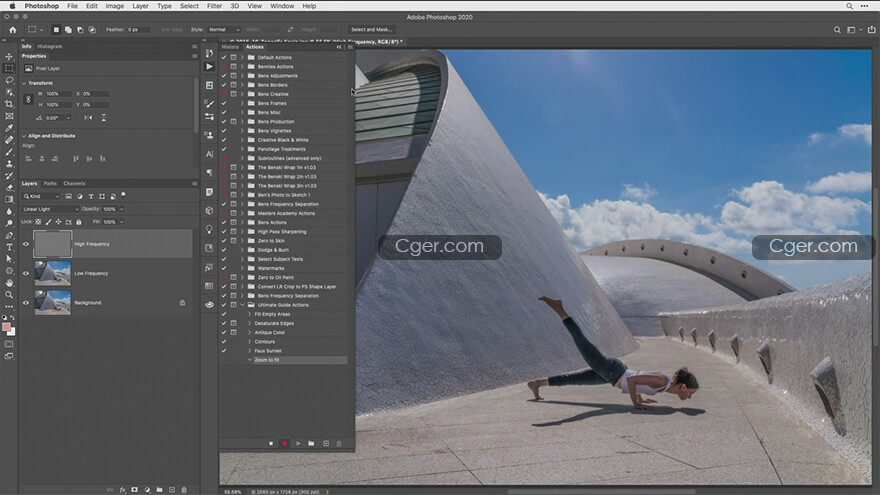This screenshot has height=495, width=880.
Task: Click the Home icon in options bar
Action: point(12,30)
